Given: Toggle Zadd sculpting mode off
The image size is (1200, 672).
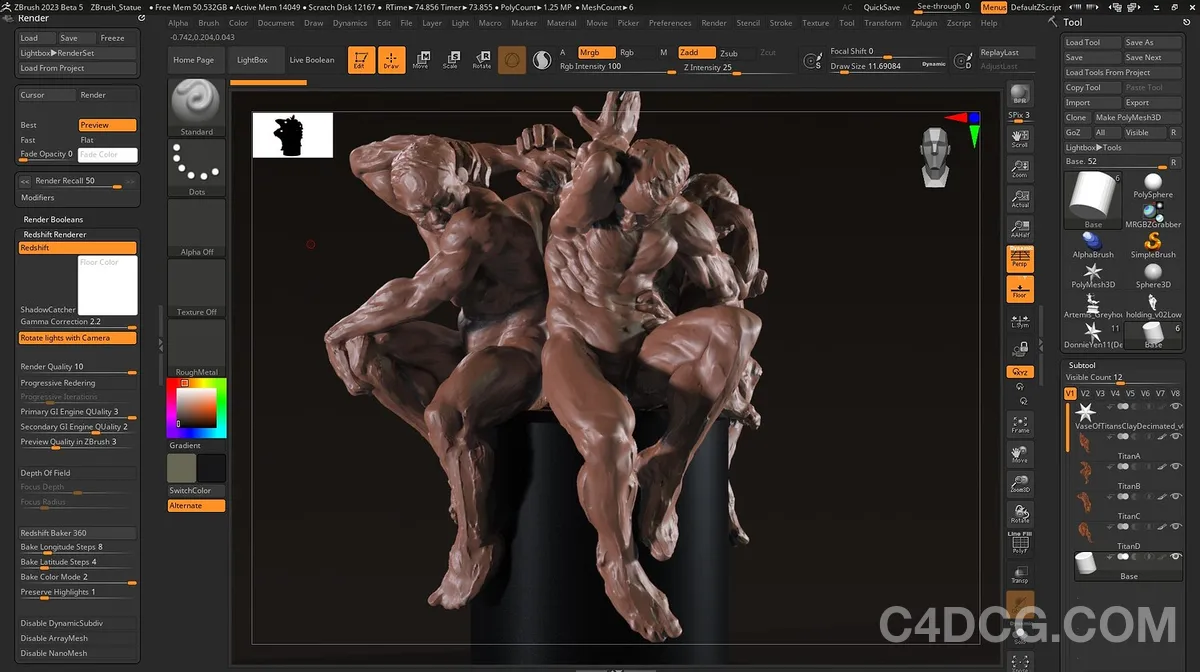Looking at the screenshot, I should 695,52.
